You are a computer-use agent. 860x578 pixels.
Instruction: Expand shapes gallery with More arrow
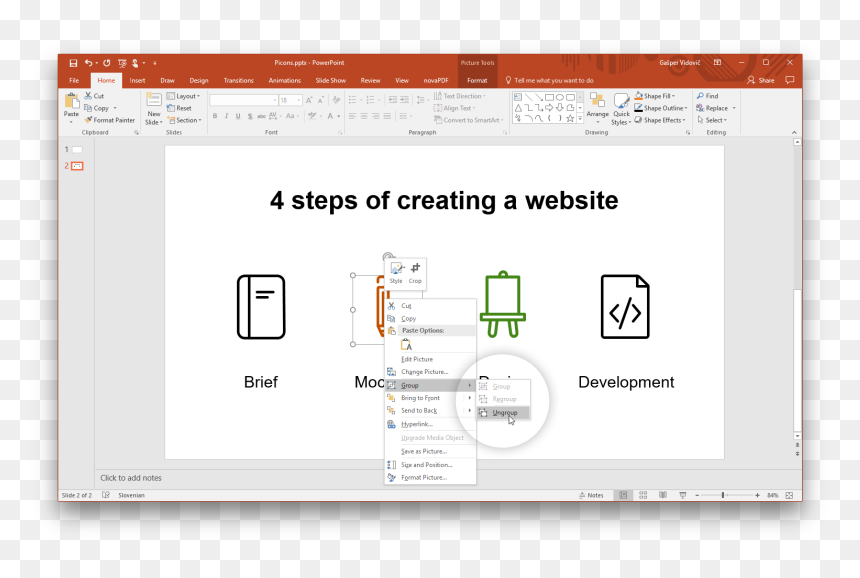(x=580, y=118)
